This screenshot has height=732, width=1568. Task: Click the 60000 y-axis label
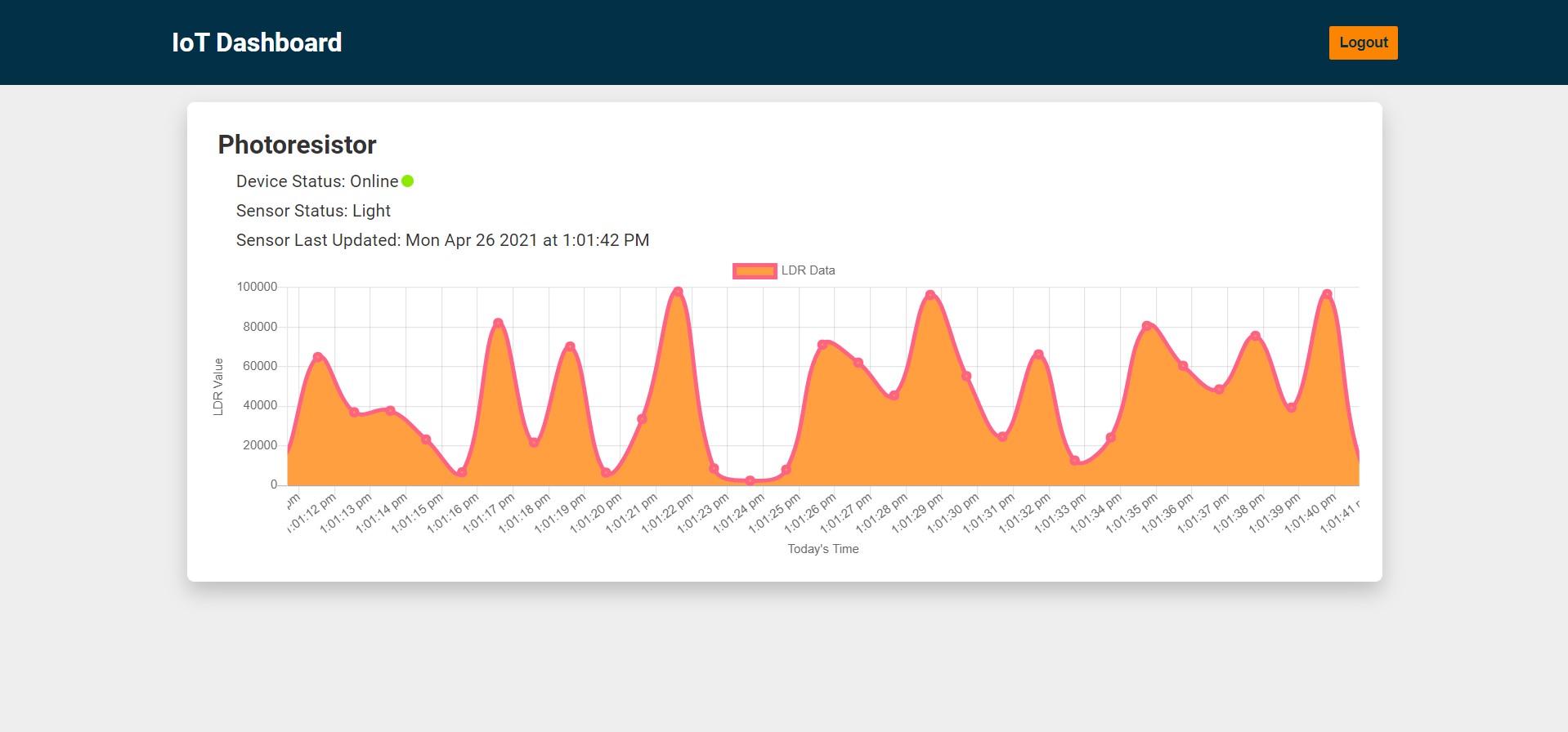[x=260, y=366]
